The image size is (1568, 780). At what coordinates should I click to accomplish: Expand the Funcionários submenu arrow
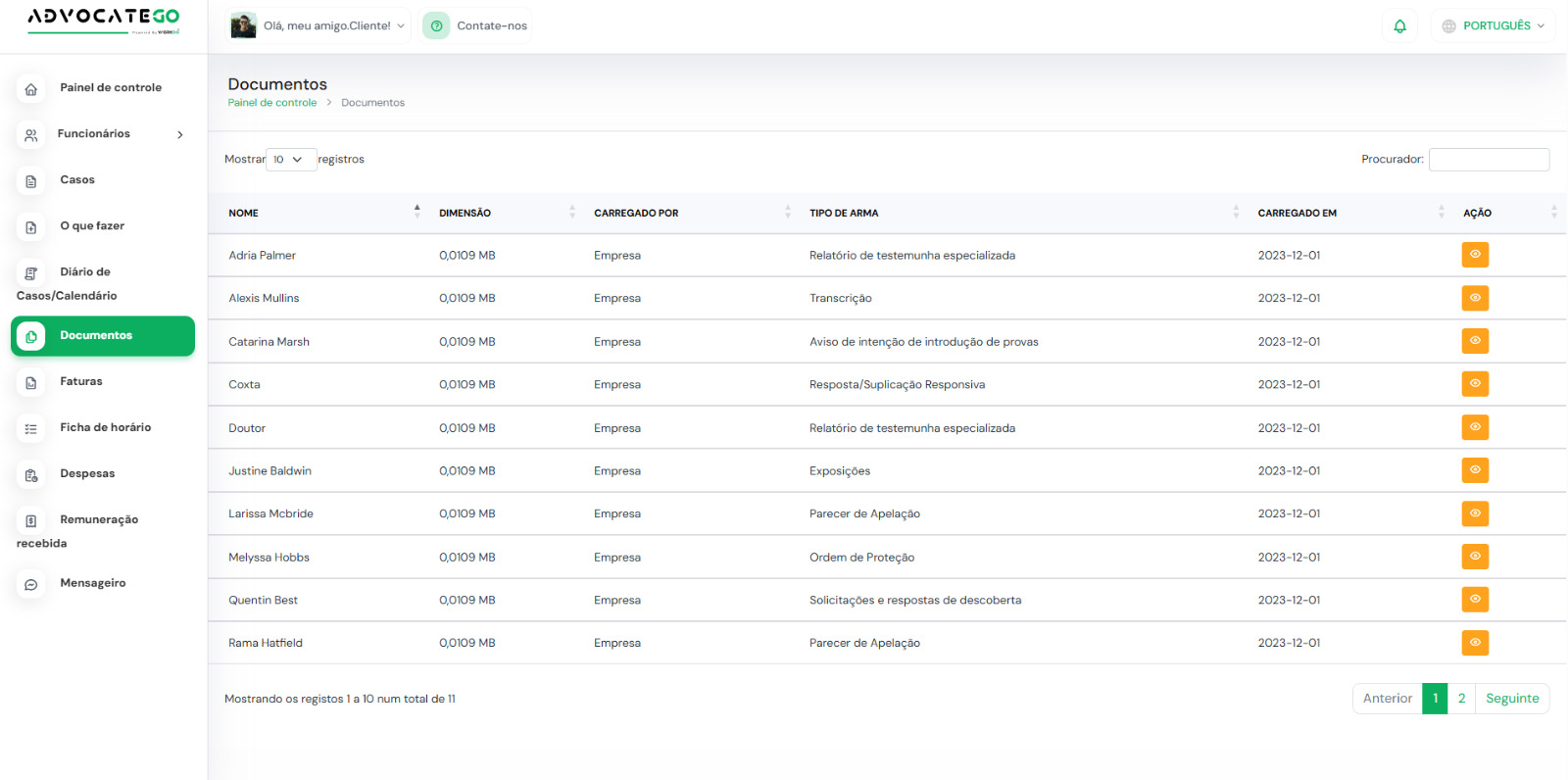180,135
